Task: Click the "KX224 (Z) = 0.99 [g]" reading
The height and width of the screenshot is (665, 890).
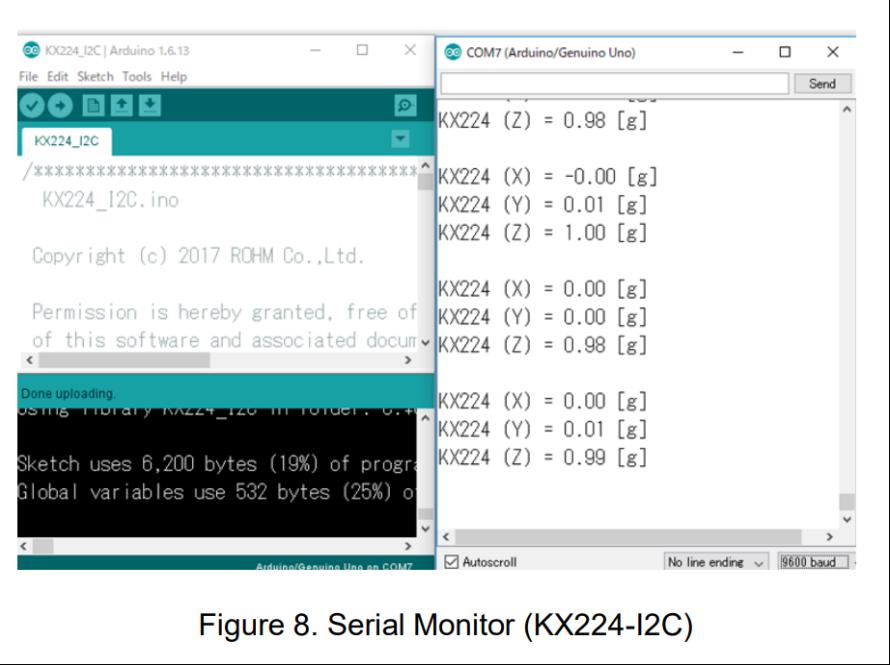Action: click(x=543, y=457)
